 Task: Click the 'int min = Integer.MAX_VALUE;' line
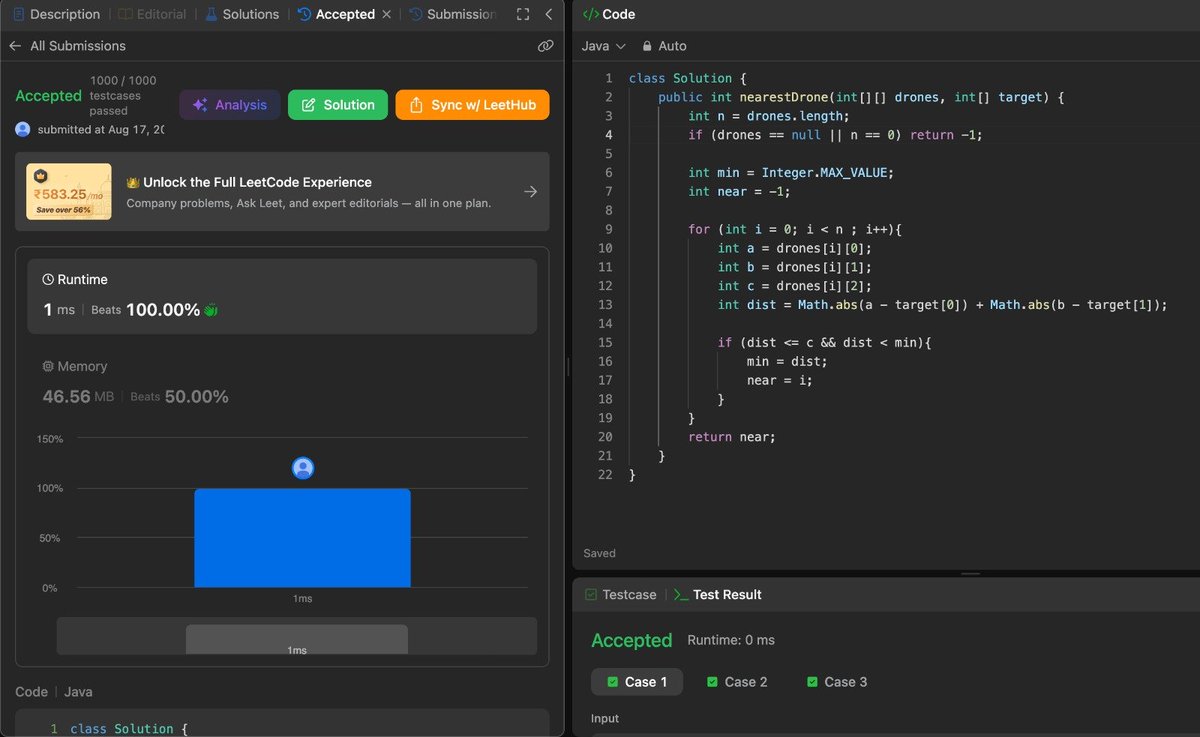[790, 172]
